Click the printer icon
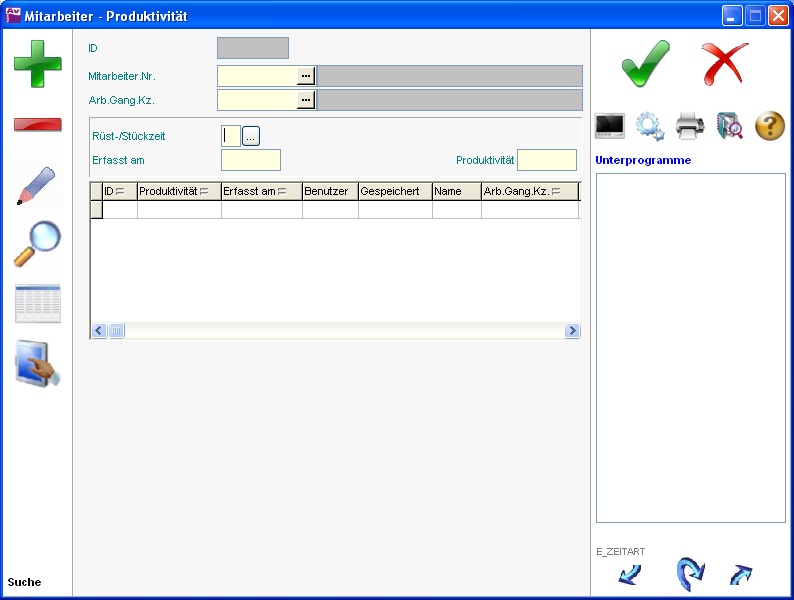The image size is (794, 600). click(690, 126)
